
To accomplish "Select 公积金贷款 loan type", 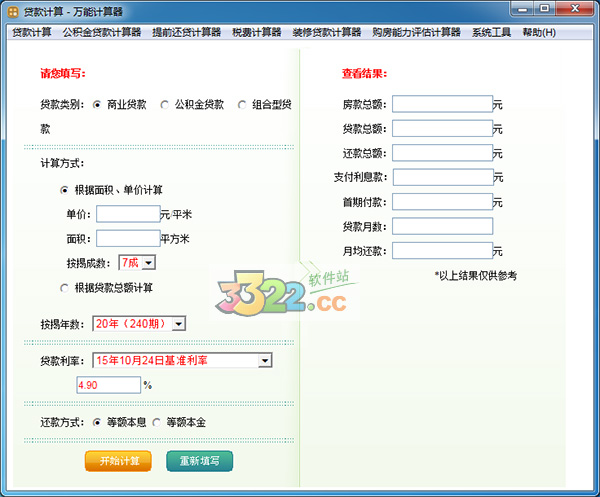I will (x=165, y=105).
